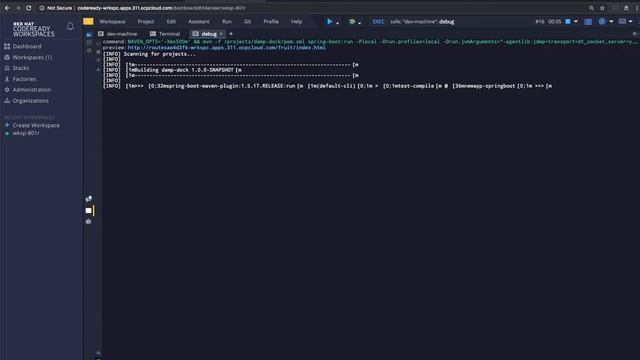Expand dropdown next to the circular status icon
This screenshot has width=640, height=360.
point(611,22)
